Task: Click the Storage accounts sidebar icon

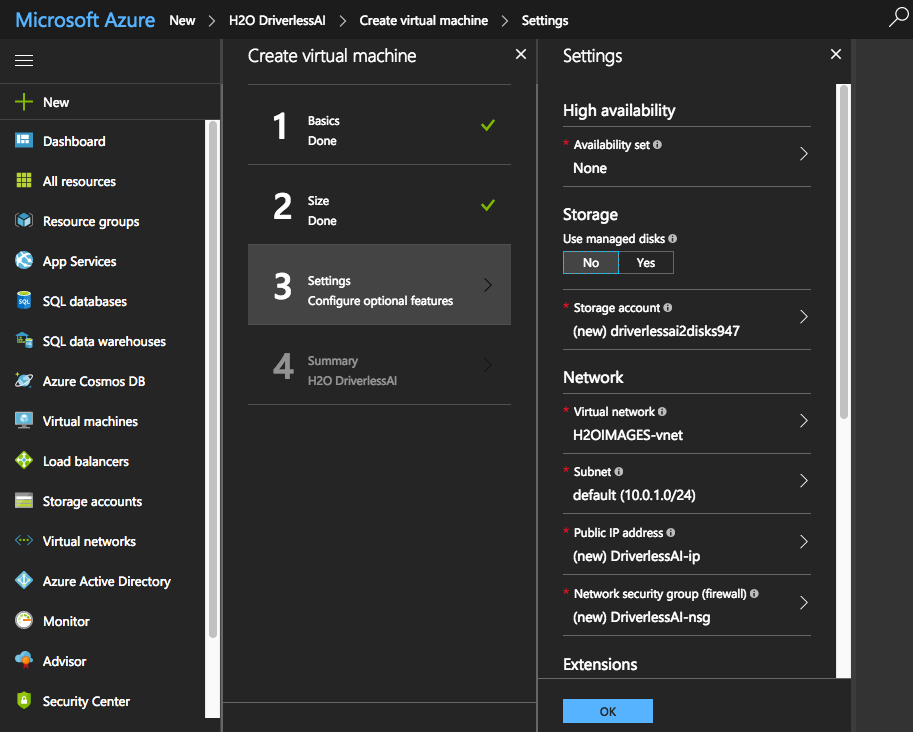Action: click(22, 501)
